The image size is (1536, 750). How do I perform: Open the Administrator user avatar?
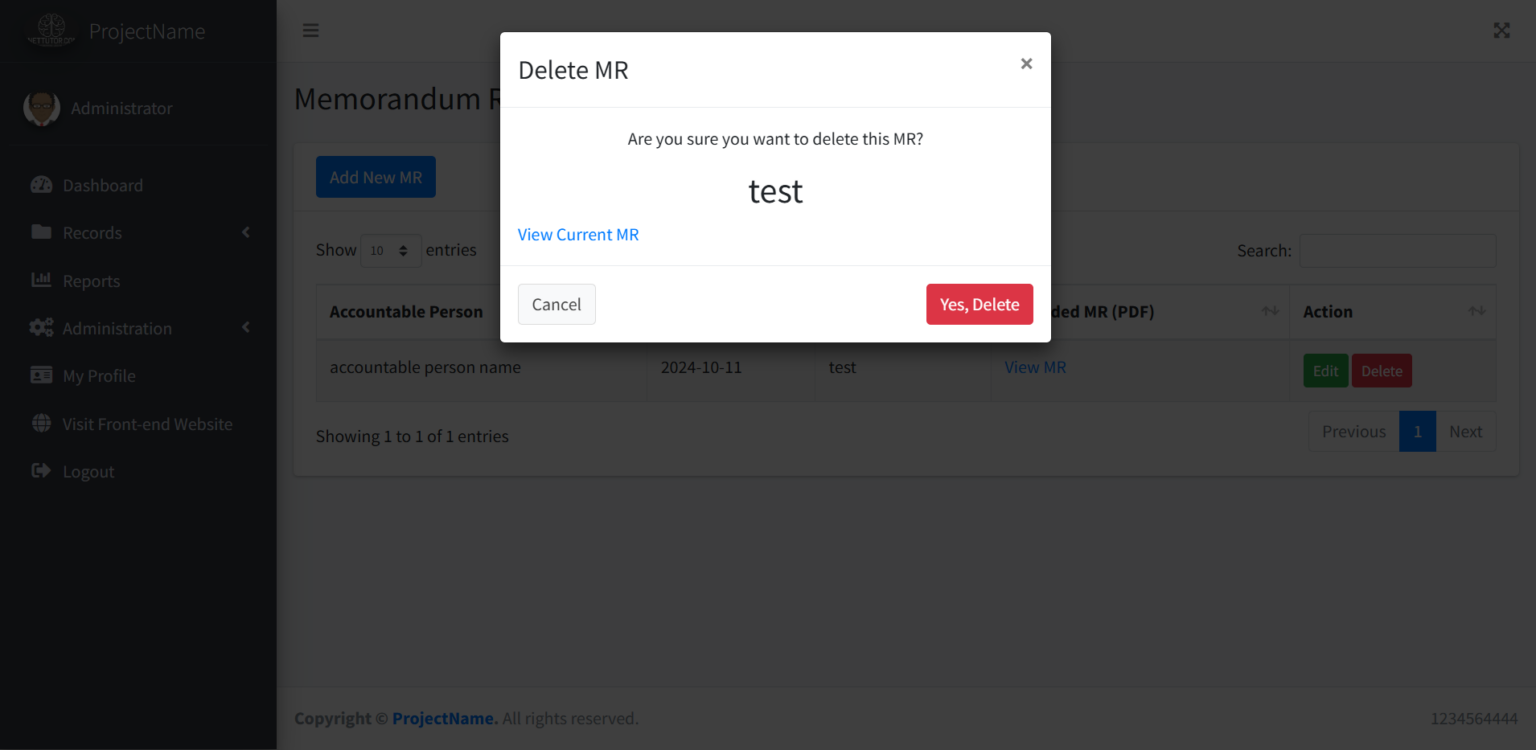[41, 108]
